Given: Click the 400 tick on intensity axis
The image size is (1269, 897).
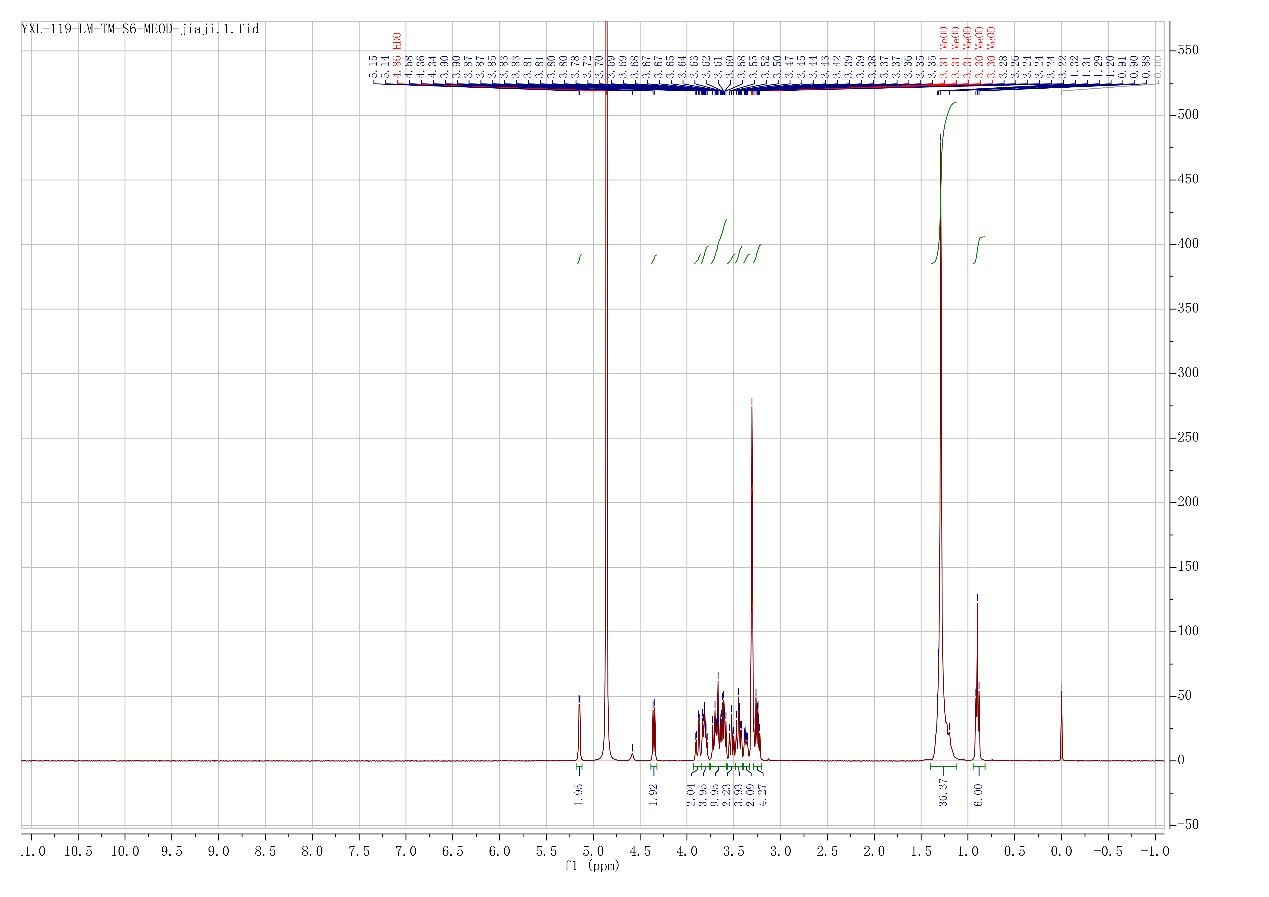Looking at the screenshot, I should [x=1189, y=244].
